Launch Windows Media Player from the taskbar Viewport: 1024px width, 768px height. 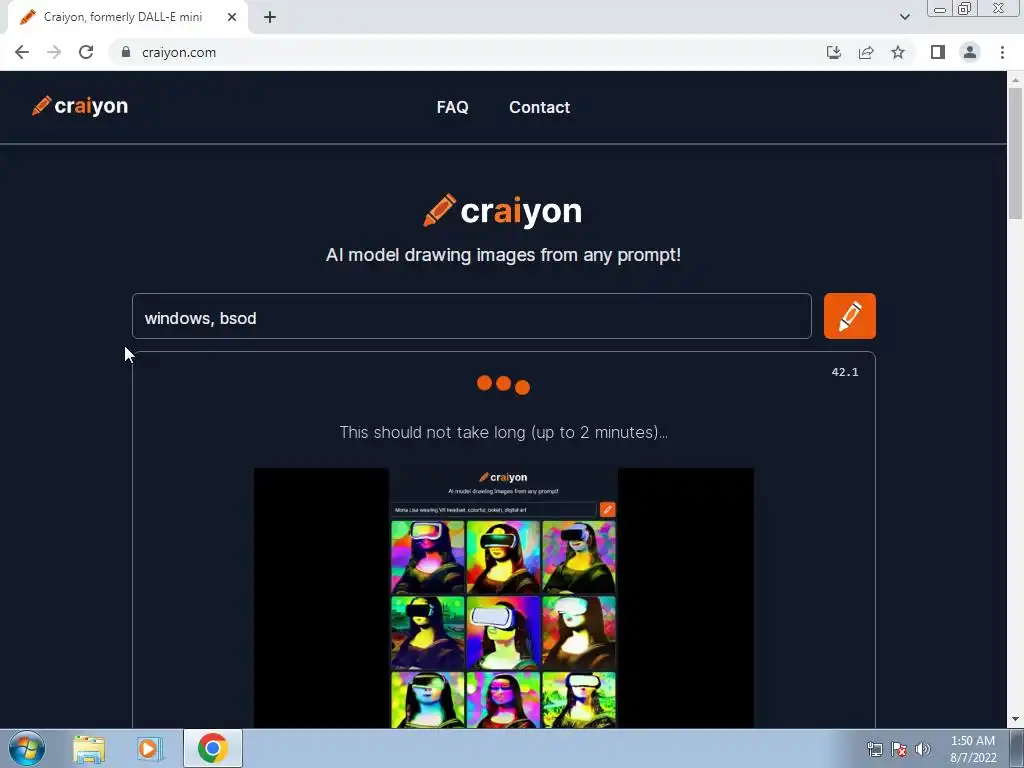[150, 748]
